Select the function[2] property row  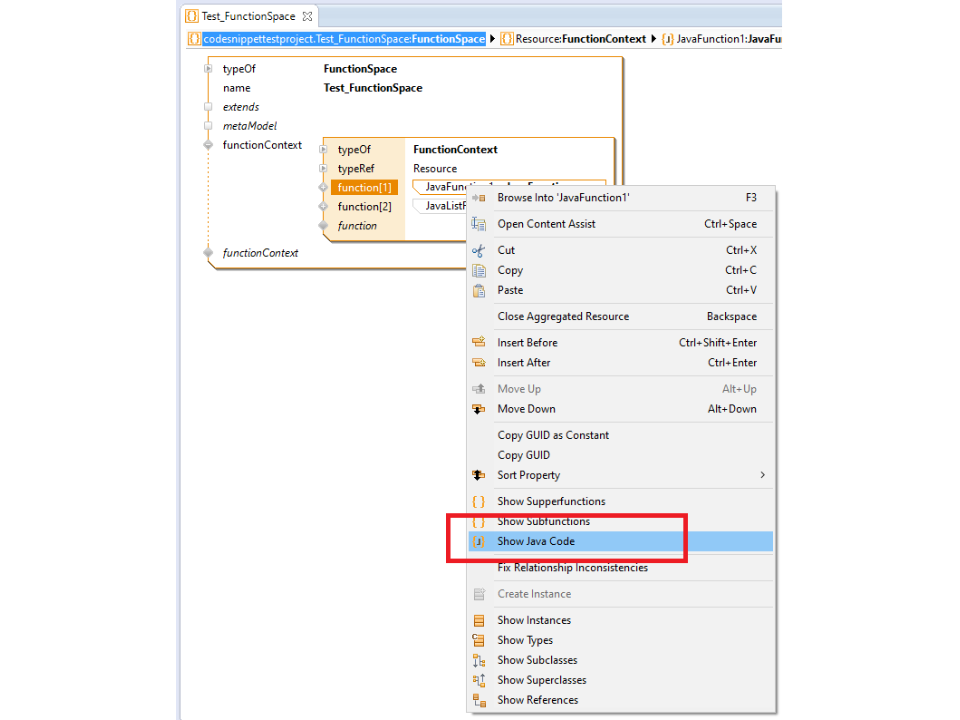[364, 207]
